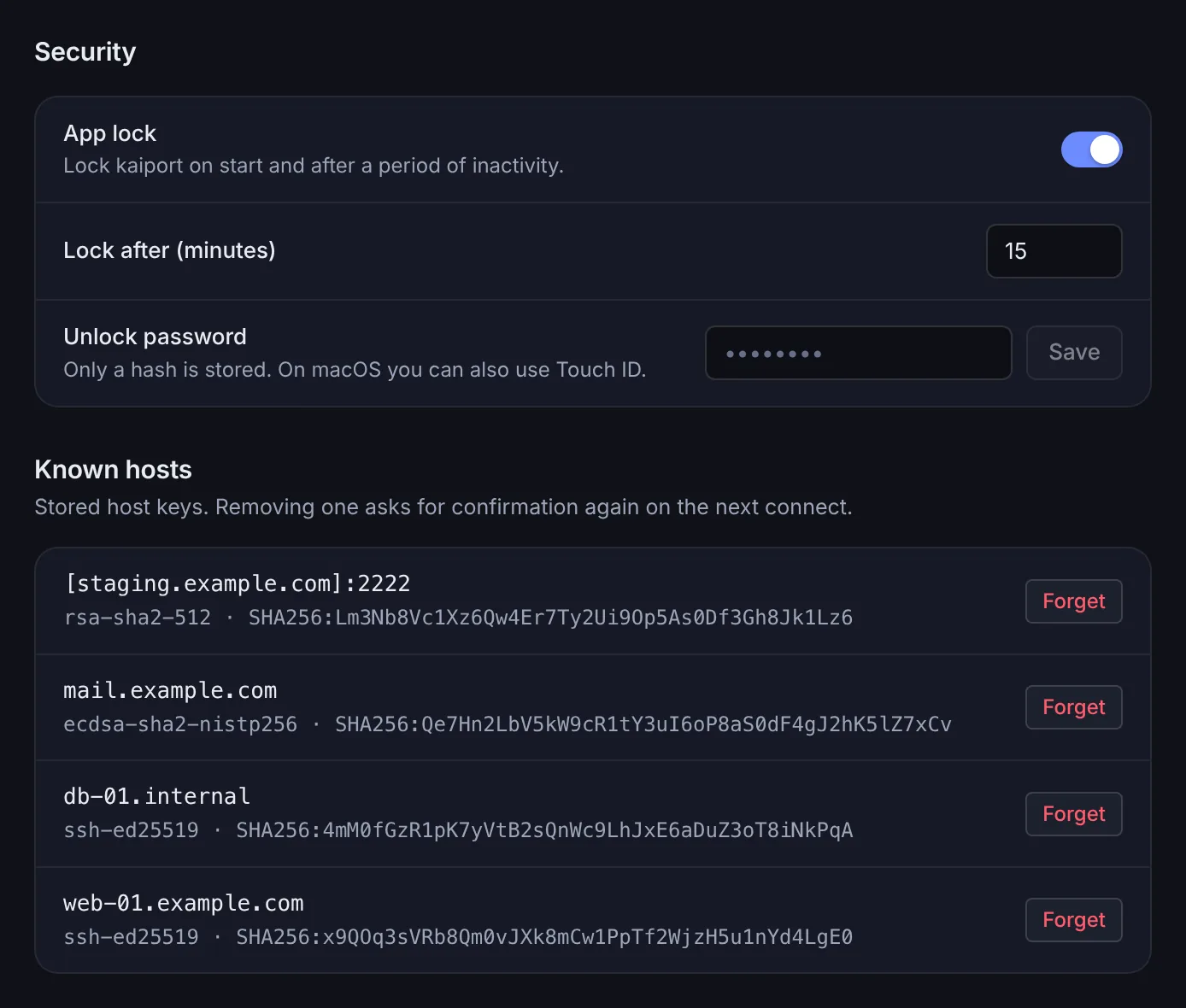Screen dimensions: 1186x1008
Task: Forget the web-01.example.com host key
Action: click(x=1073, y=920)
